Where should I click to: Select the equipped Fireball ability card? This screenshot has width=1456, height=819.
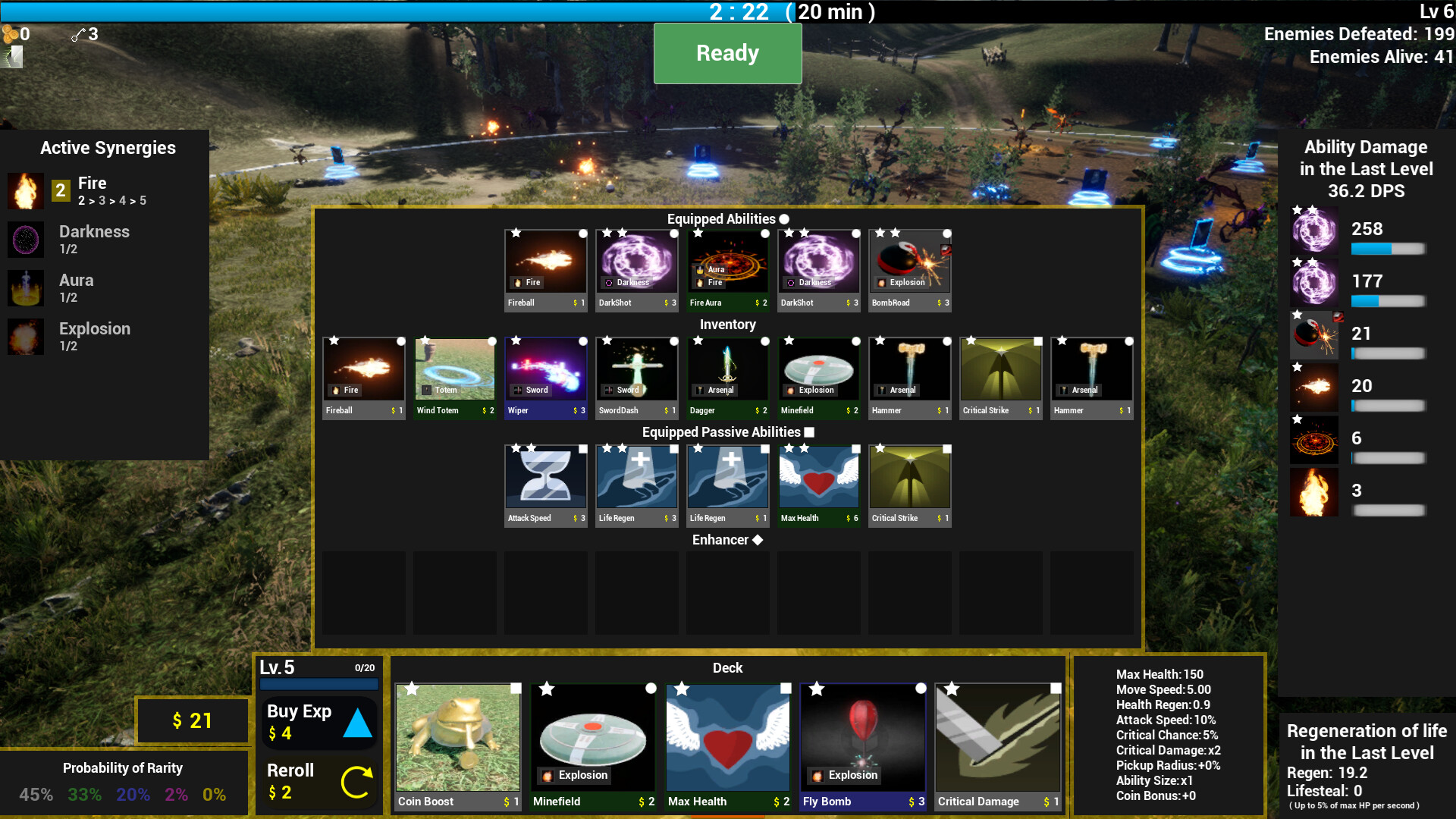pyautogui.click(x=545, y=271)
